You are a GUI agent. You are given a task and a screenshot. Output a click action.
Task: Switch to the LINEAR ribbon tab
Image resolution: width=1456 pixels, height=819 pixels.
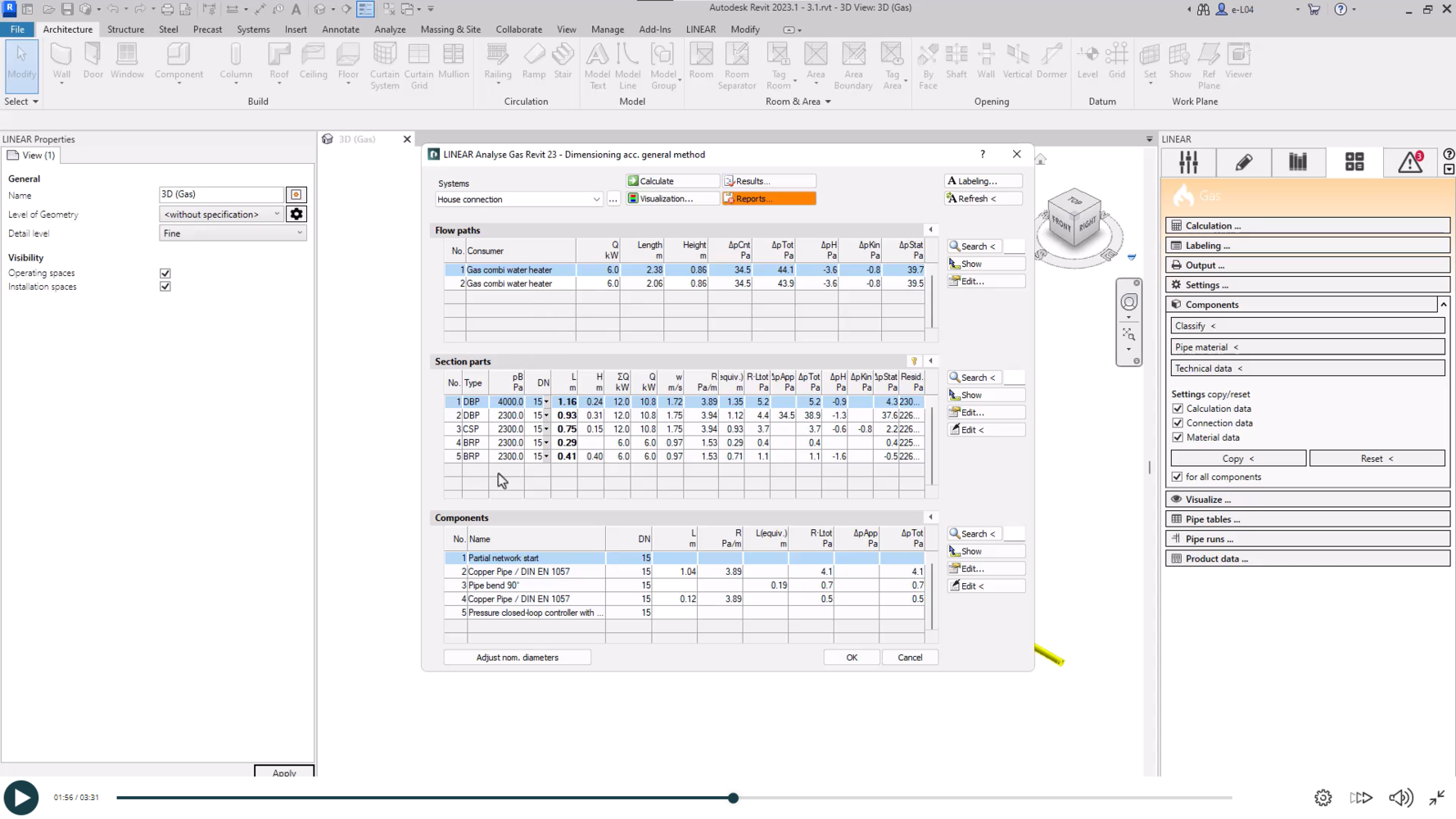pyautogui.click(x=700, y=29)
